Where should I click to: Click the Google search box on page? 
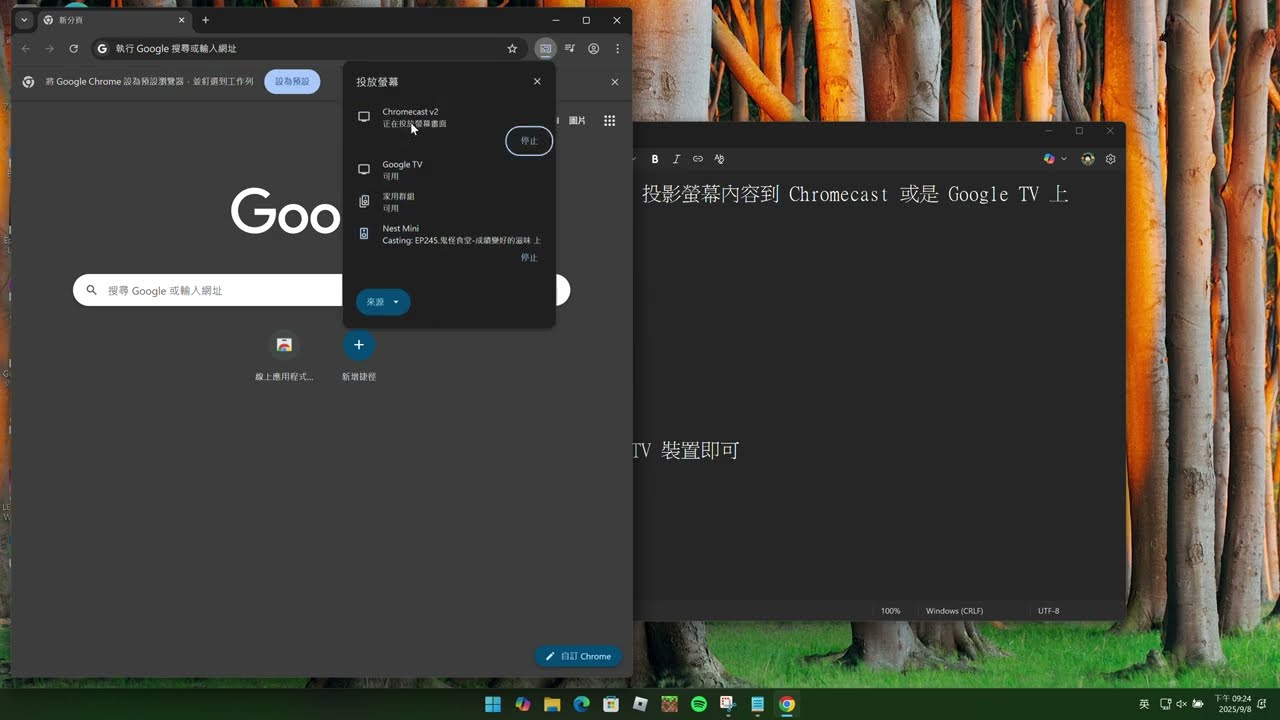coord(321,290)
